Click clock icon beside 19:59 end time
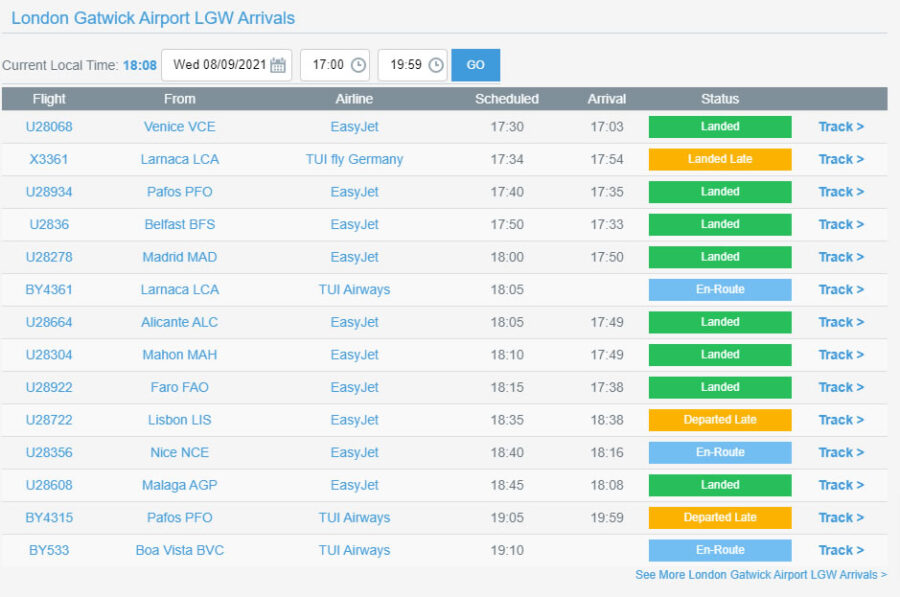 [x=436, y=65]
